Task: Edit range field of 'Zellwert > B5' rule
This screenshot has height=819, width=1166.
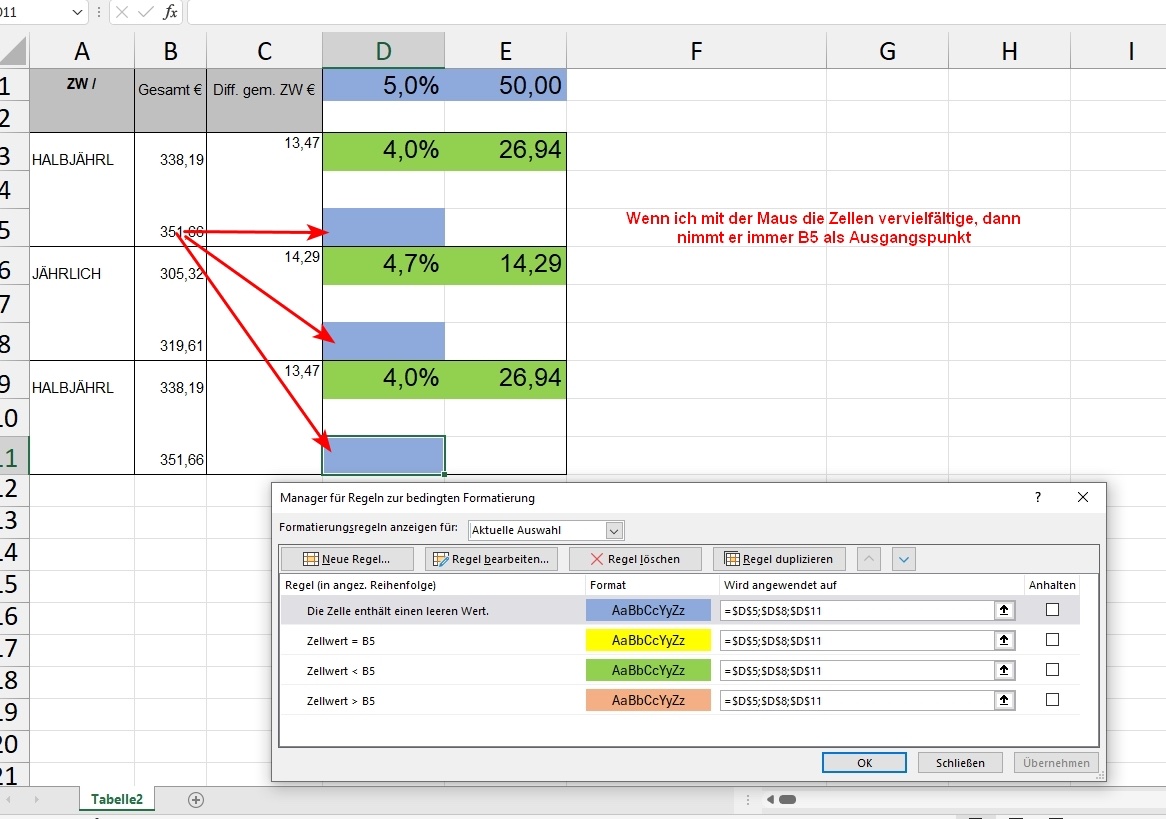Action: [857, 701]
